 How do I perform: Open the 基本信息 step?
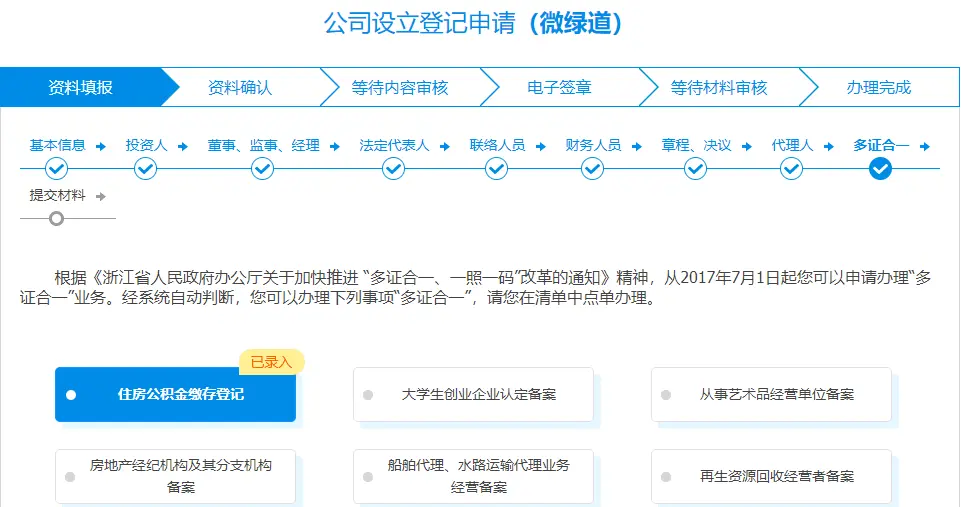[x=58, y=145]
